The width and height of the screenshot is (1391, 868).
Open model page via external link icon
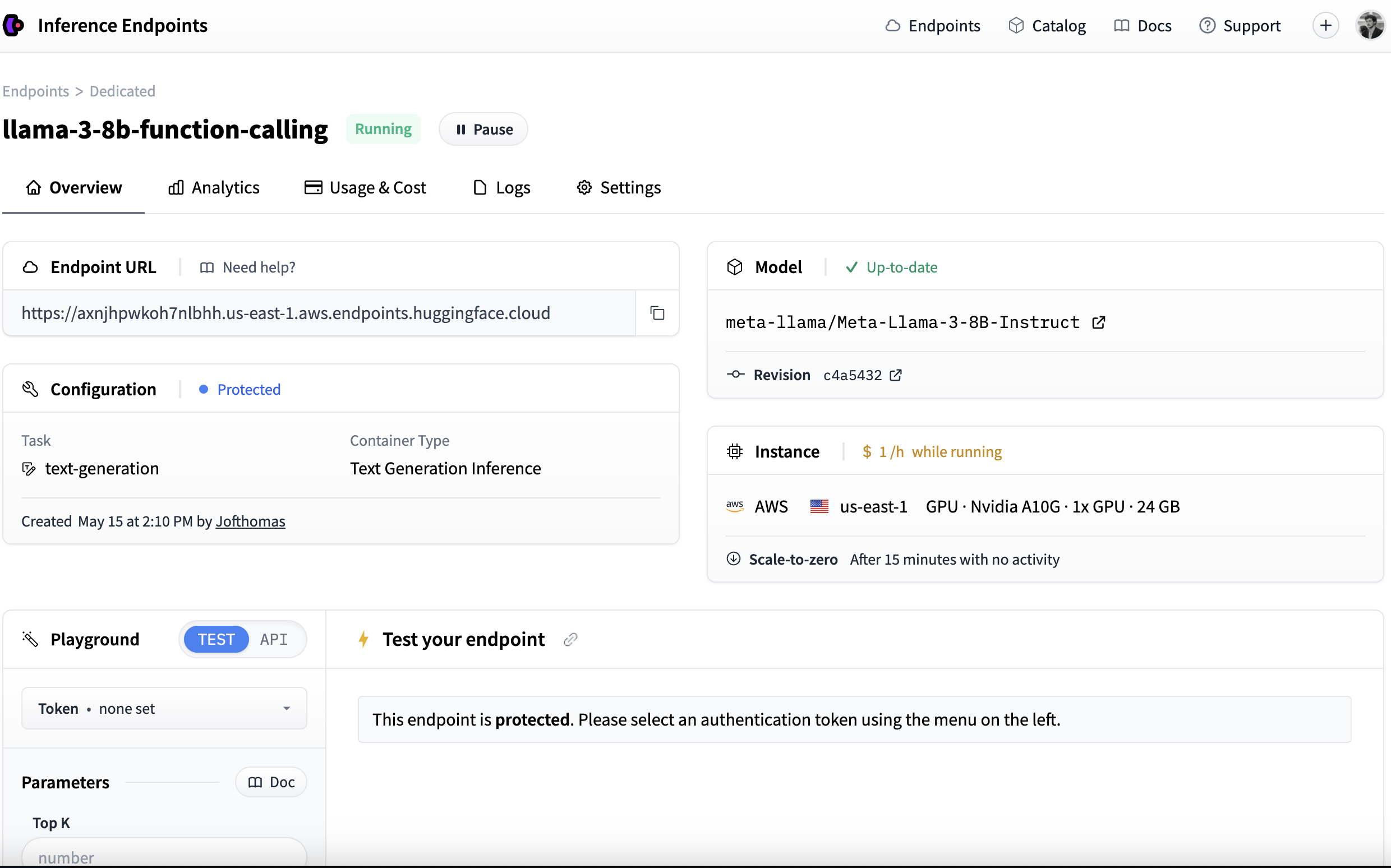click(1098, 322)
